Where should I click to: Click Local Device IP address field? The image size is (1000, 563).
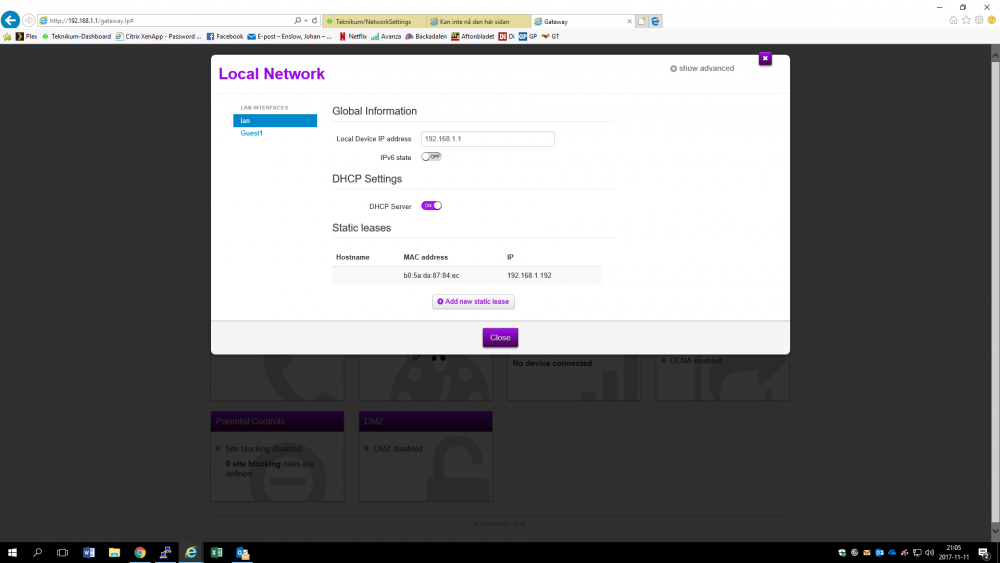487,138
